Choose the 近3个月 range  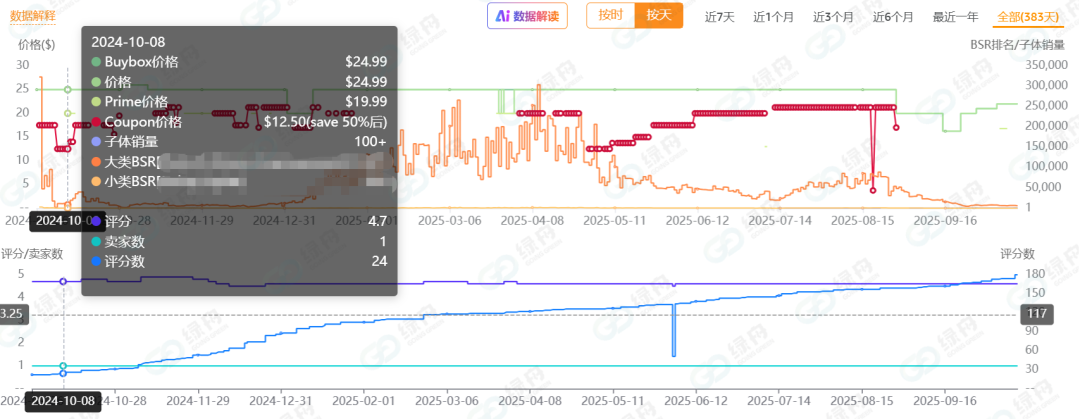[x=833, y=17]
